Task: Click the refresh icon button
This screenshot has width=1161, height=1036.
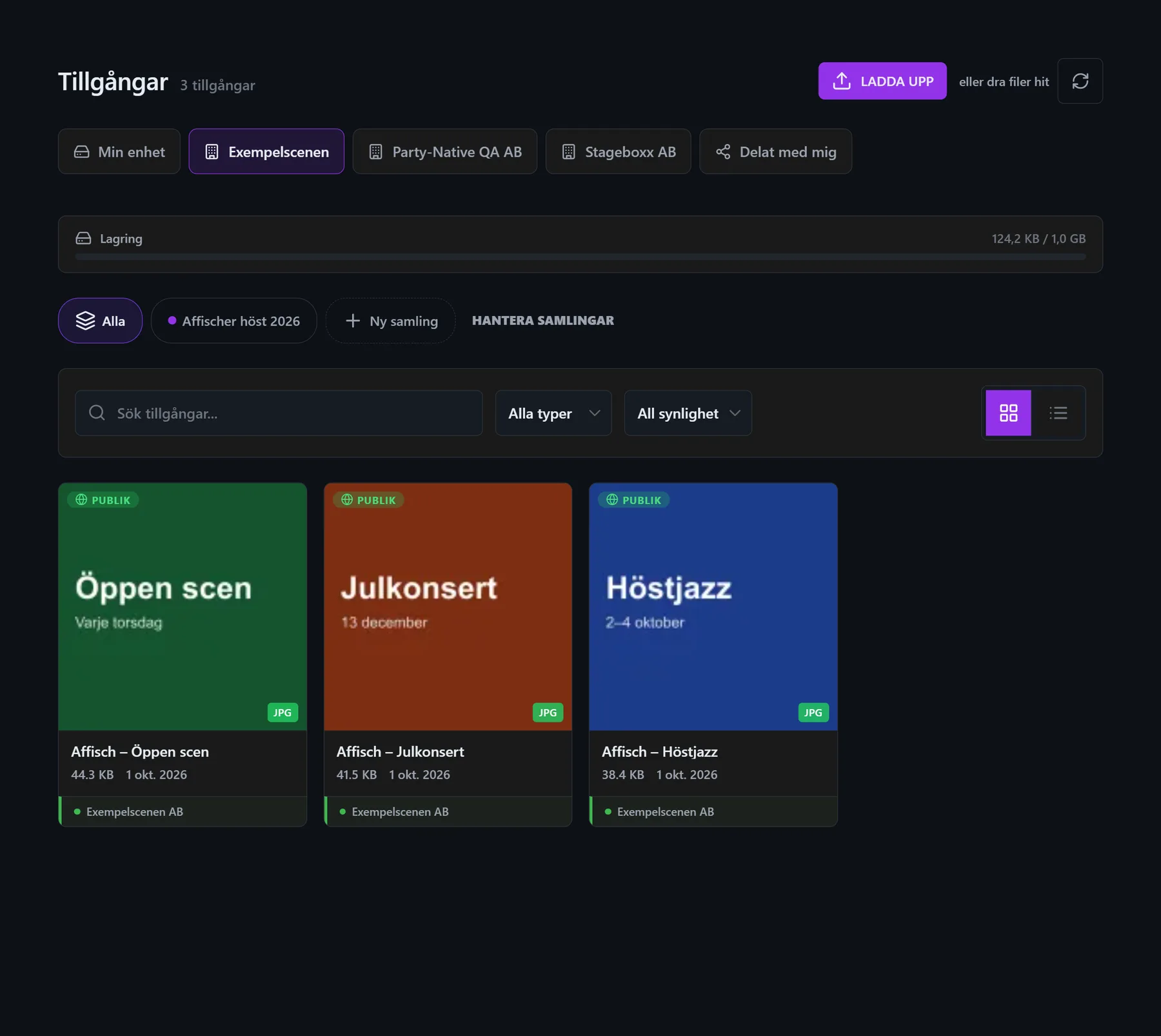Action: [1080, 81]
